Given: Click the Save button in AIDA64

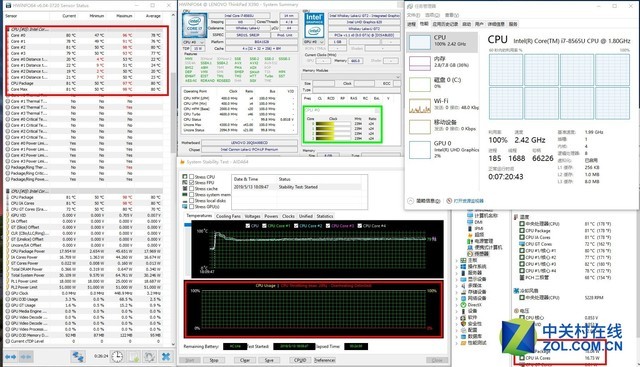Looking at the screenshot, I should coord(269,360).
